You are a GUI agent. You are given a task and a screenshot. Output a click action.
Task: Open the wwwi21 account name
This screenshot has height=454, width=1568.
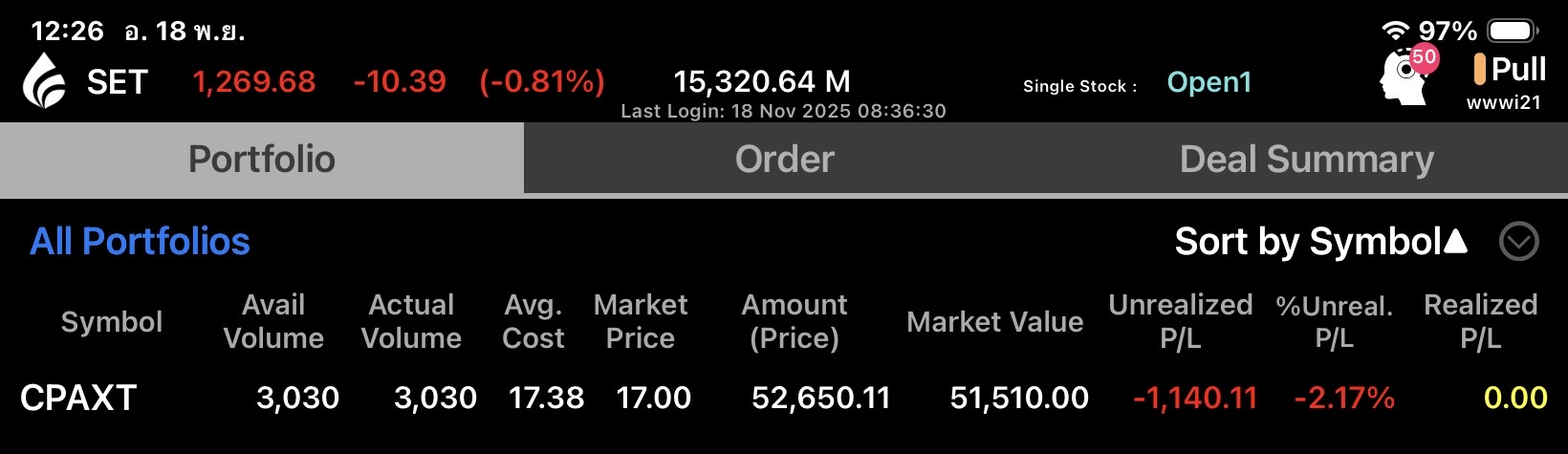pyautogui.click(x=1503, y=103)
